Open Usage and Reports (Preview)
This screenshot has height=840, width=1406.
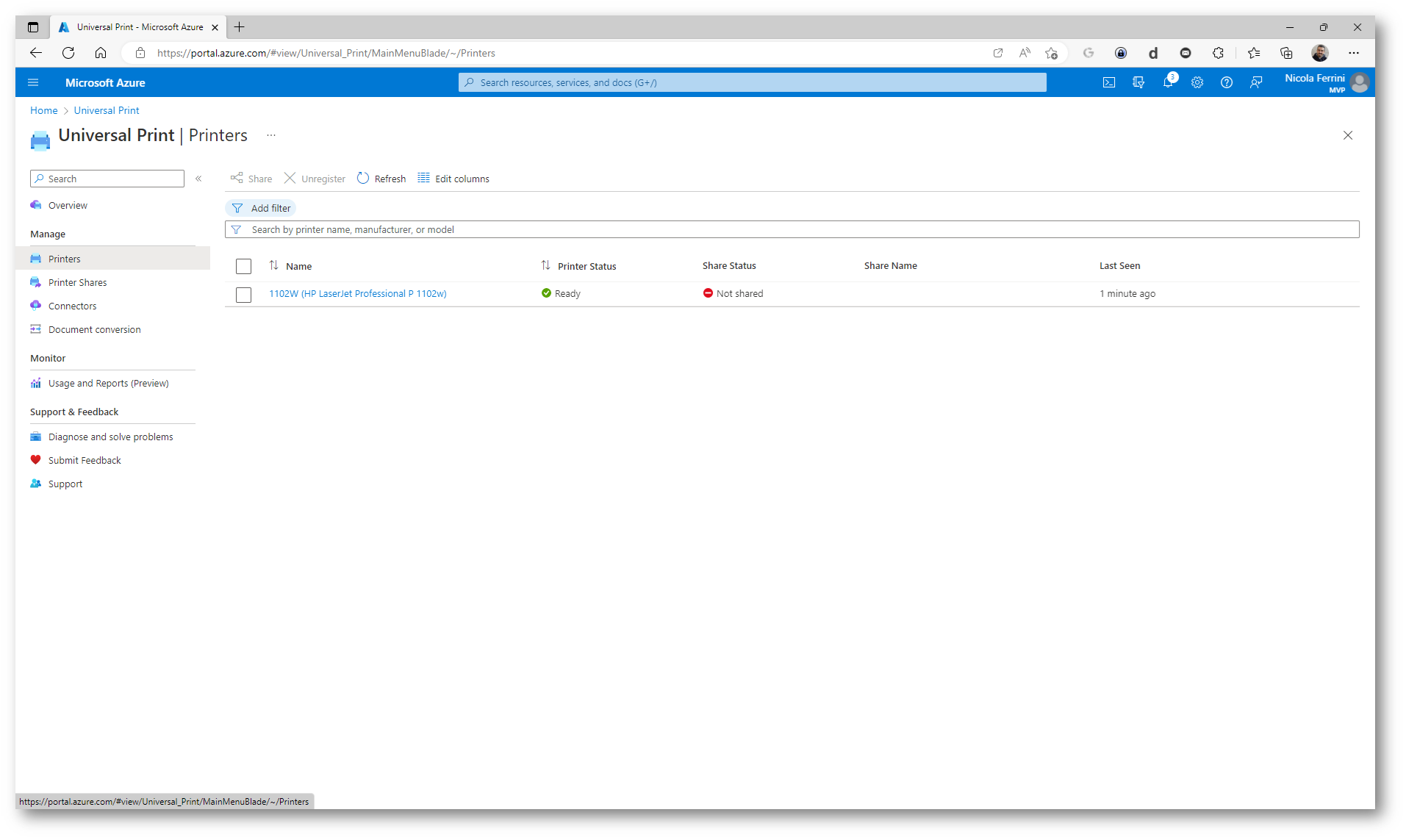coord(108,383)
